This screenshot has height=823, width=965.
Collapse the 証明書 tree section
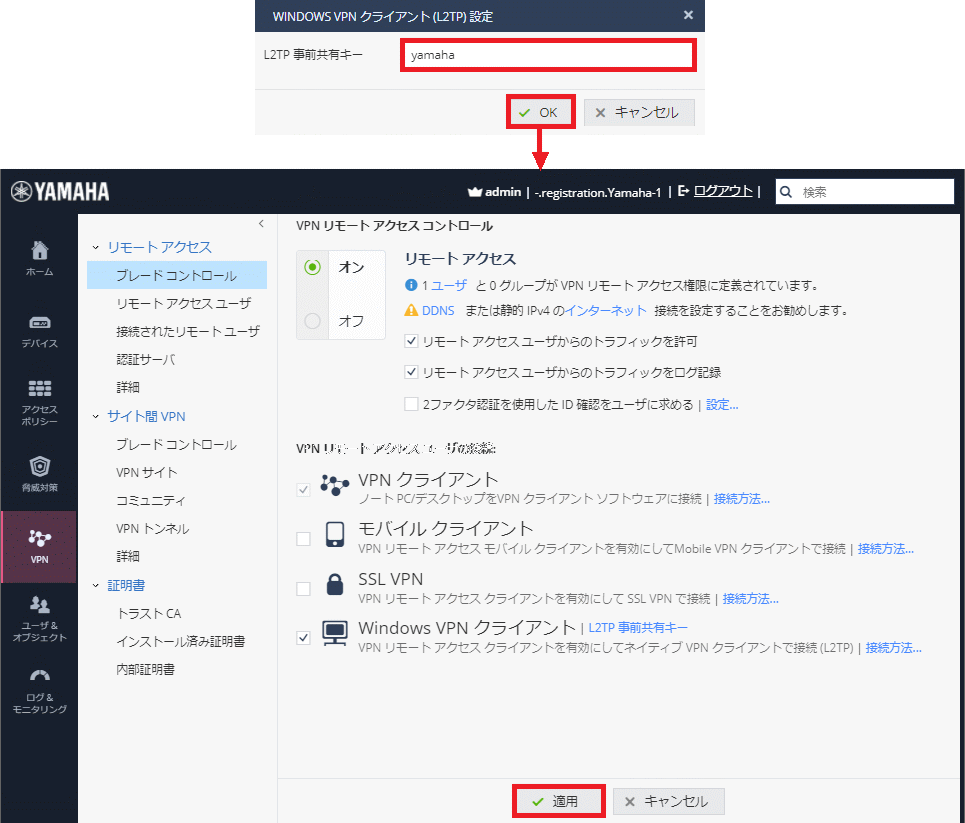(x=96, y=585)
